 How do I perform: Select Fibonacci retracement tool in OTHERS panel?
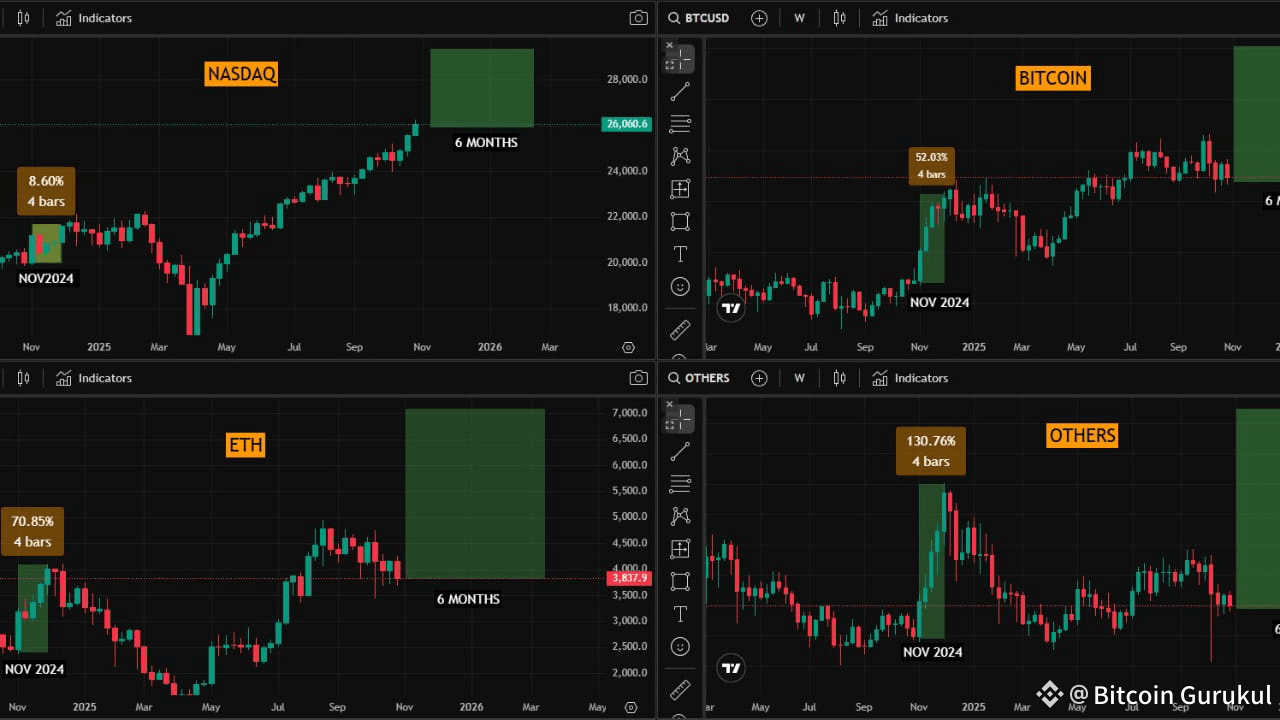point(680,484)
